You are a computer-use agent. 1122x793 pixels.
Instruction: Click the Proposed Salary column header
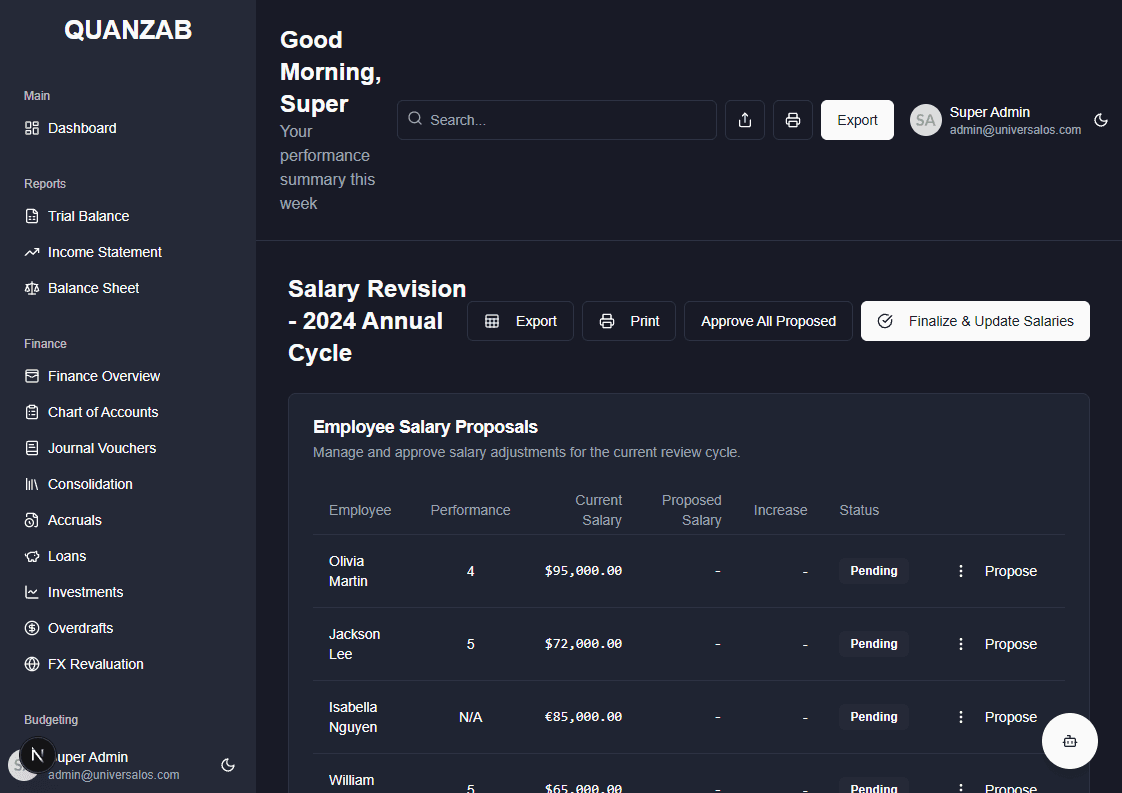pyautogui.click(x=691, y=510)
